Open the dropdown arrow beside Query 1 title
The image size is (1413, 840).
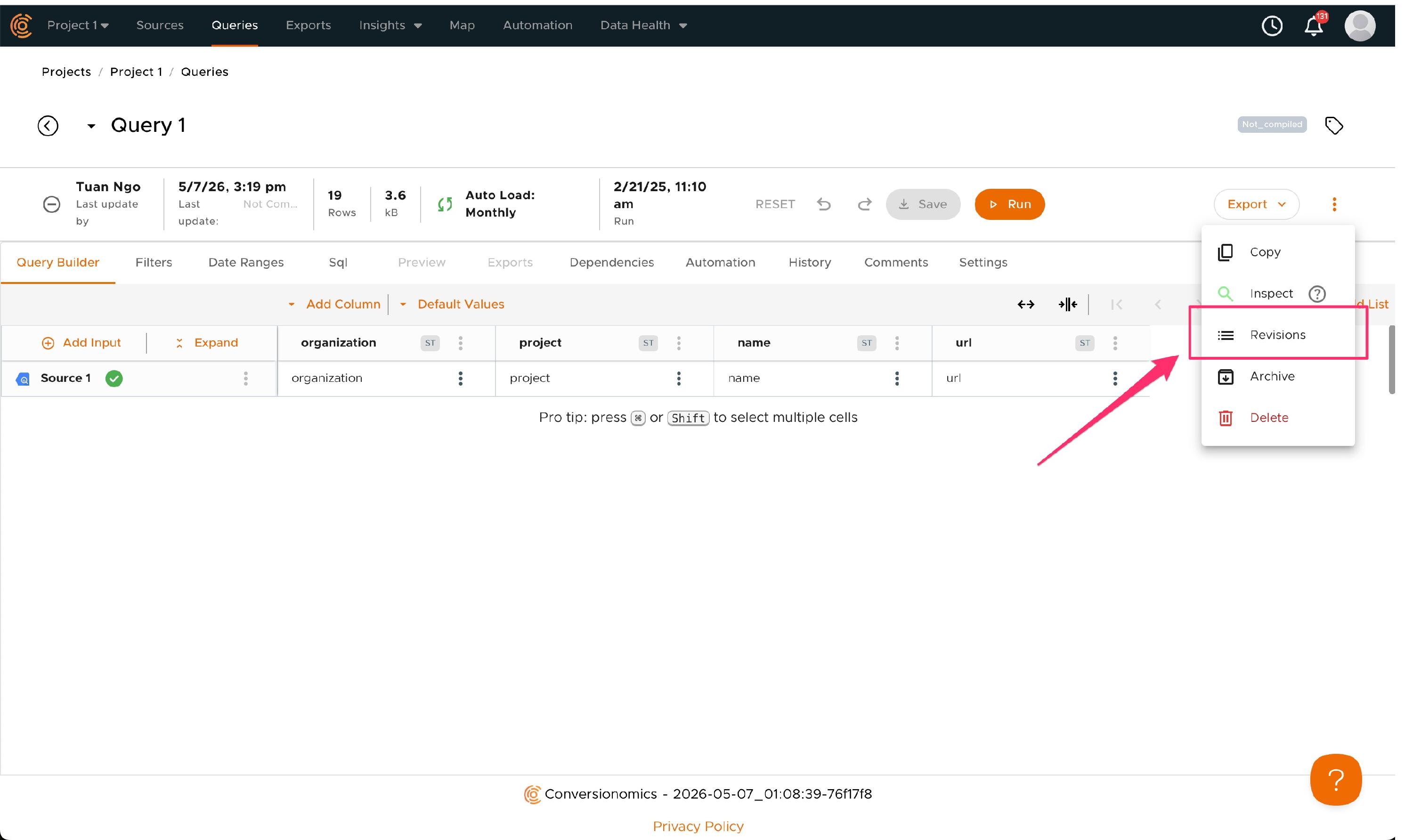(x=90, y=126)
